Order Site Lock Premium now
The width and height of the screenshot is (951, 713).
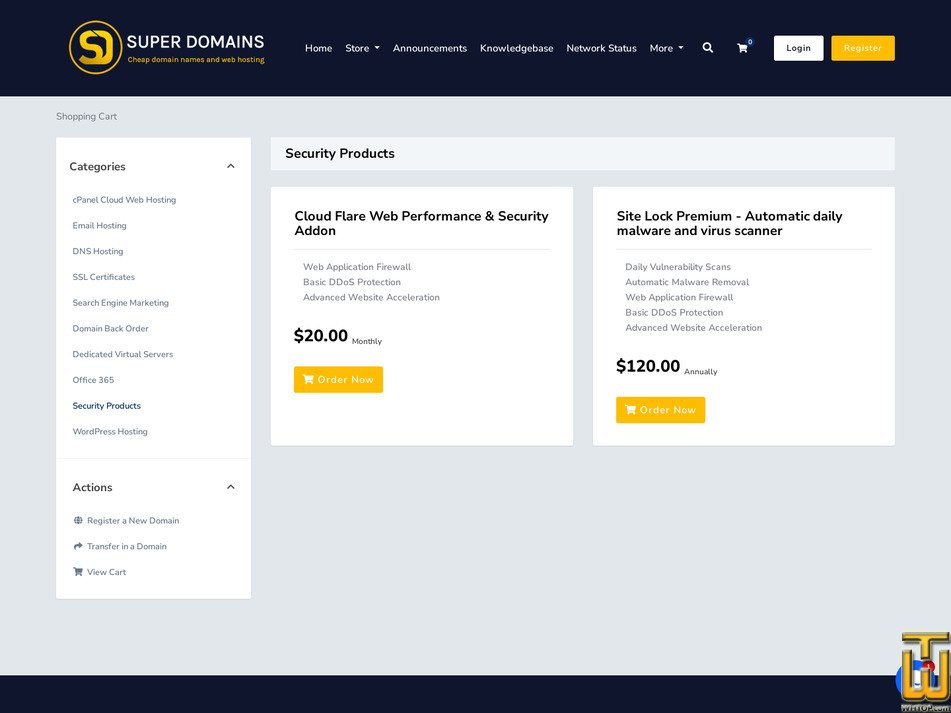660,410
